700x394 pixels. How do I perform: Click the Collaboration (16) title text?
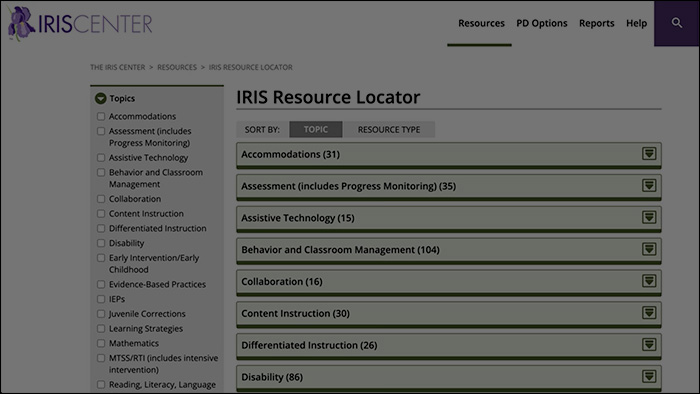[x=282, y=282]
